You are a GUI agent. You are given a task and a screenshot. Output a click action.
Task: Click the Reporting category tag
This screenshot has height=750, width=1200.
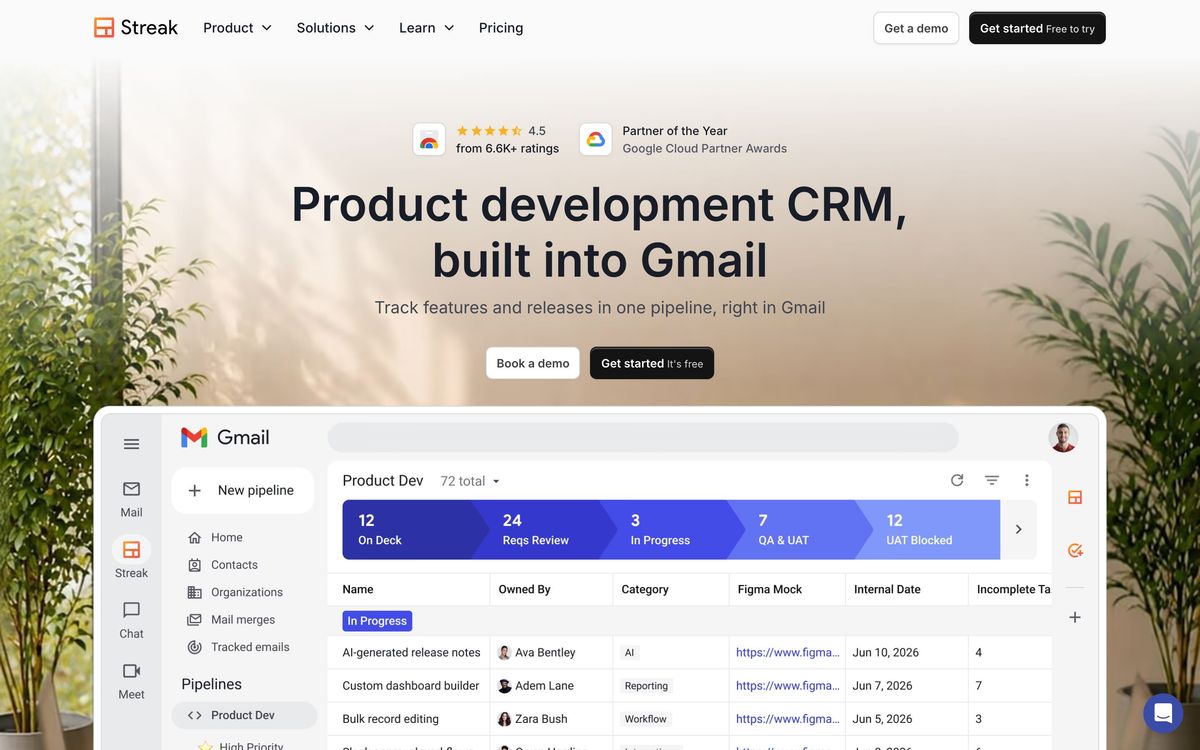tap(646, 685)
